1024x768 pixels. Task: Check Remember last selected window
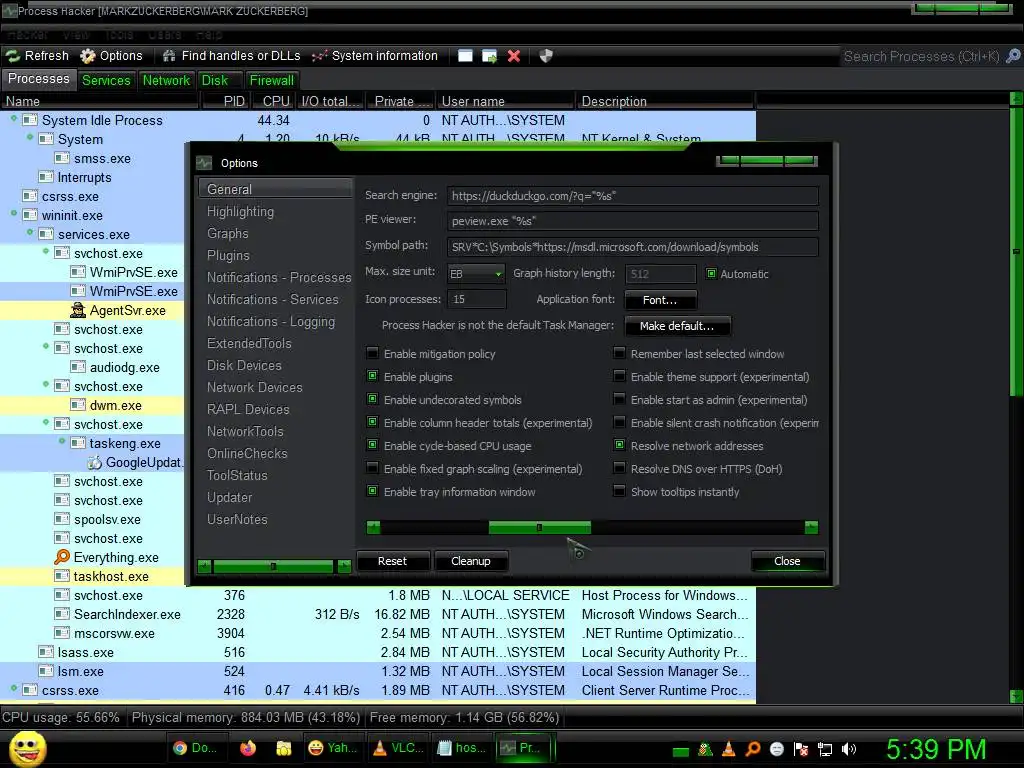point(619,353)
